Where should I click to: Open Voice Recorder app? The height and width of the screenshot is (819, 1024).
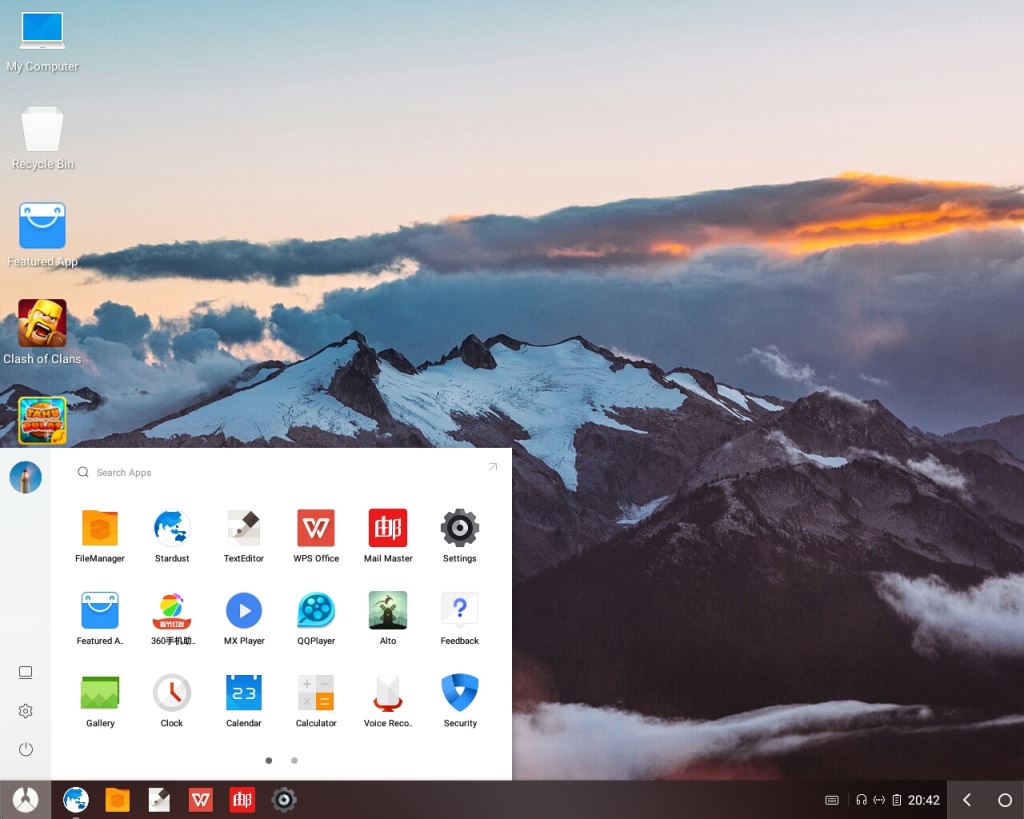(x=388, y=699)
